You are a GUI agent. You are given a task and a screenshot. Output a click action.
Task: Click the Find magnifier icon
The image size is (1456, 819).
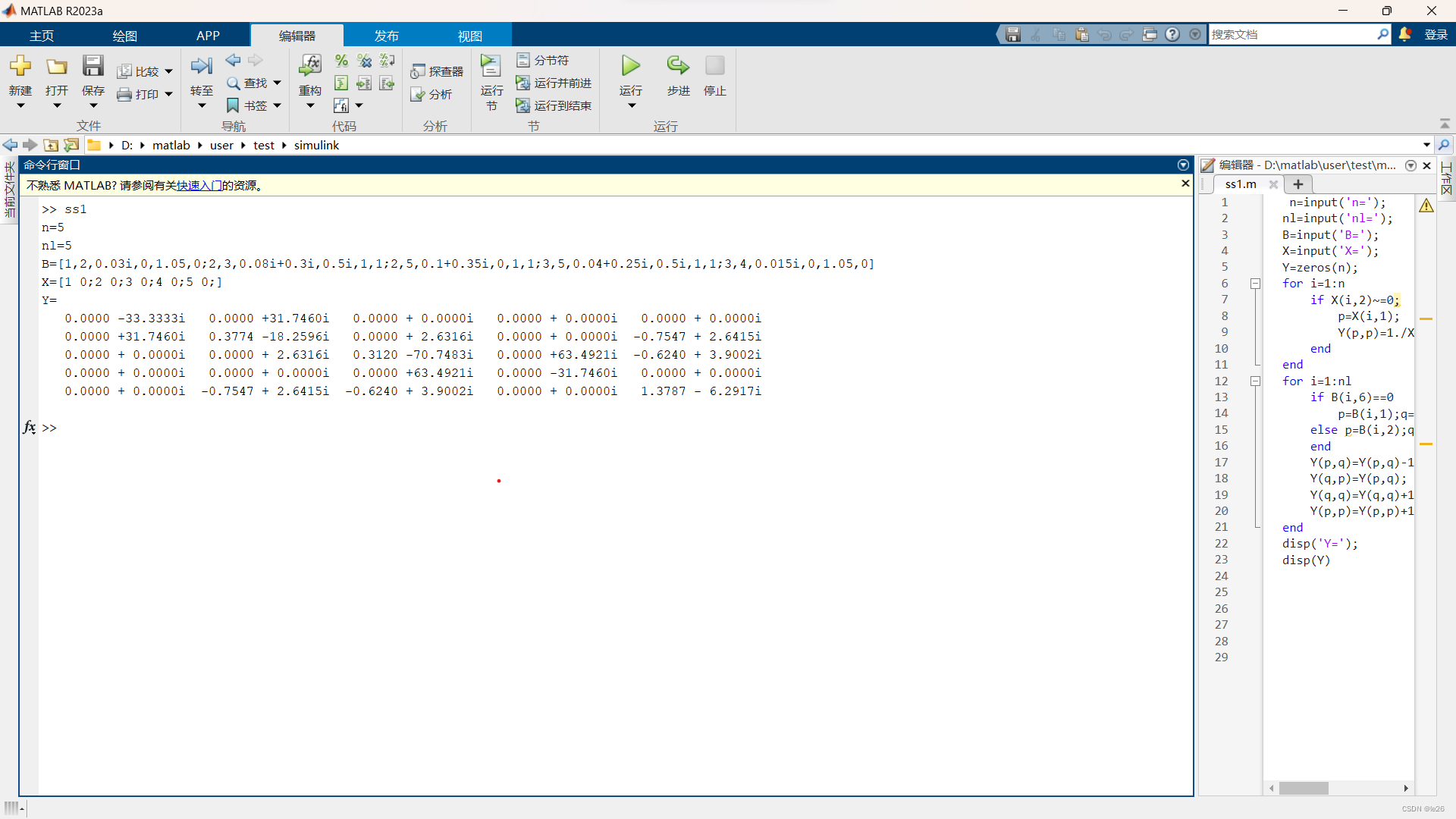[234, 83]
